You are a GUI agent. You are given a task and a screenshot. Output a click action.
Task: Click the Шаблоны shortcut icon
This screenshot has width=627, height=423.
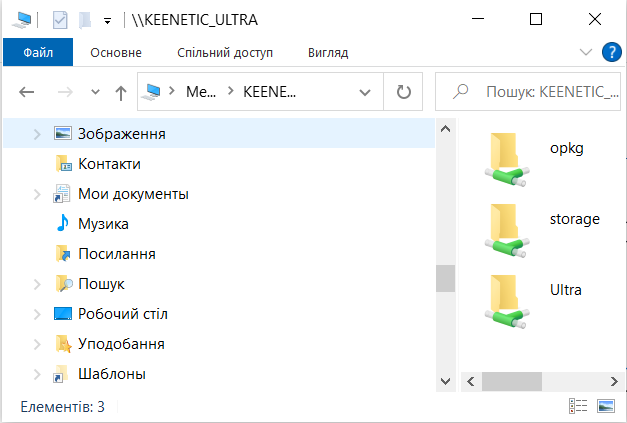(x=60, y=374)
